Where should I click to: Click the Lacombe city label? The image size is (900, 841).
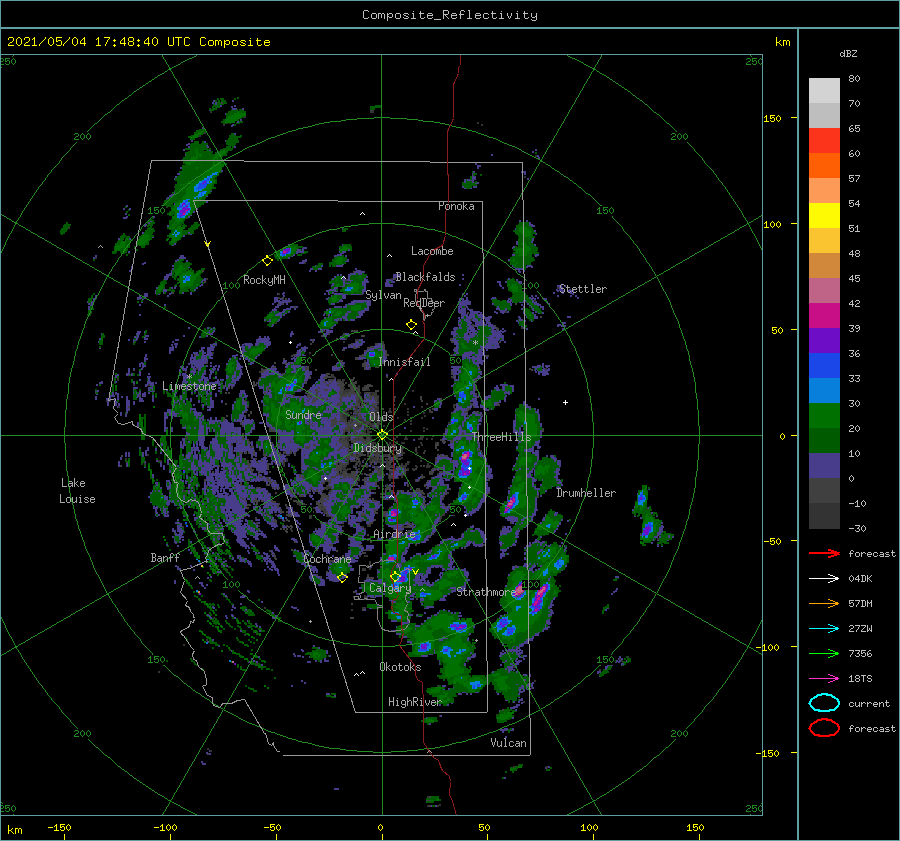(x=432, y=251)
